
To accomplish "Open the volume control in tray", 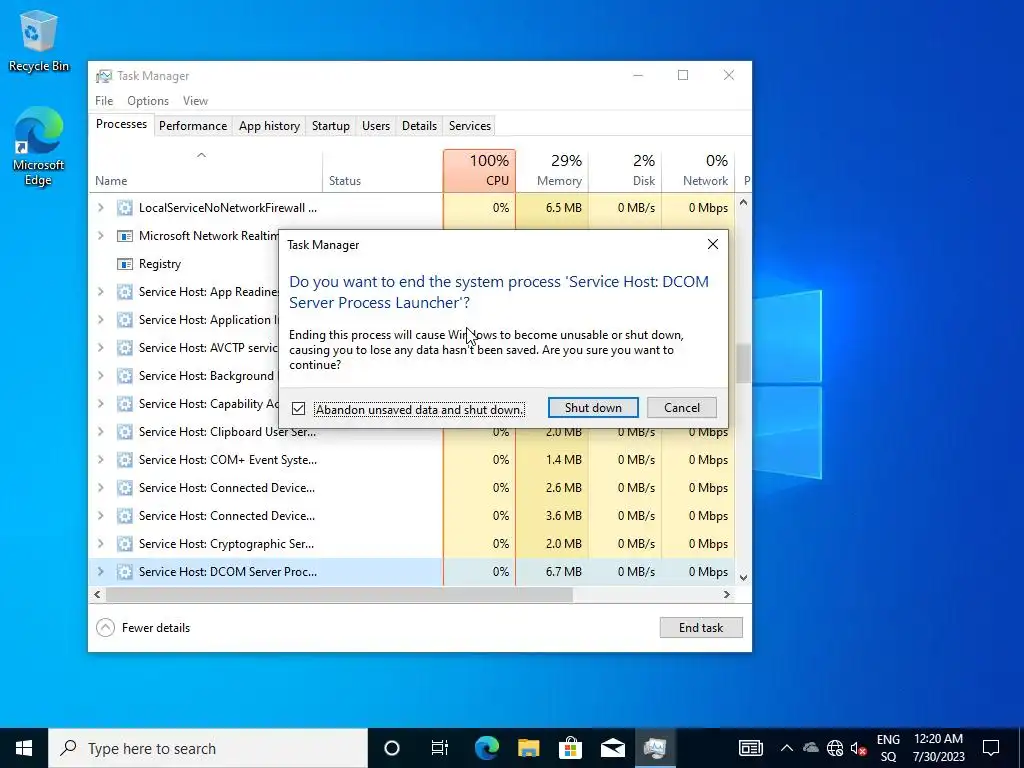I will [x=858, y=748].
